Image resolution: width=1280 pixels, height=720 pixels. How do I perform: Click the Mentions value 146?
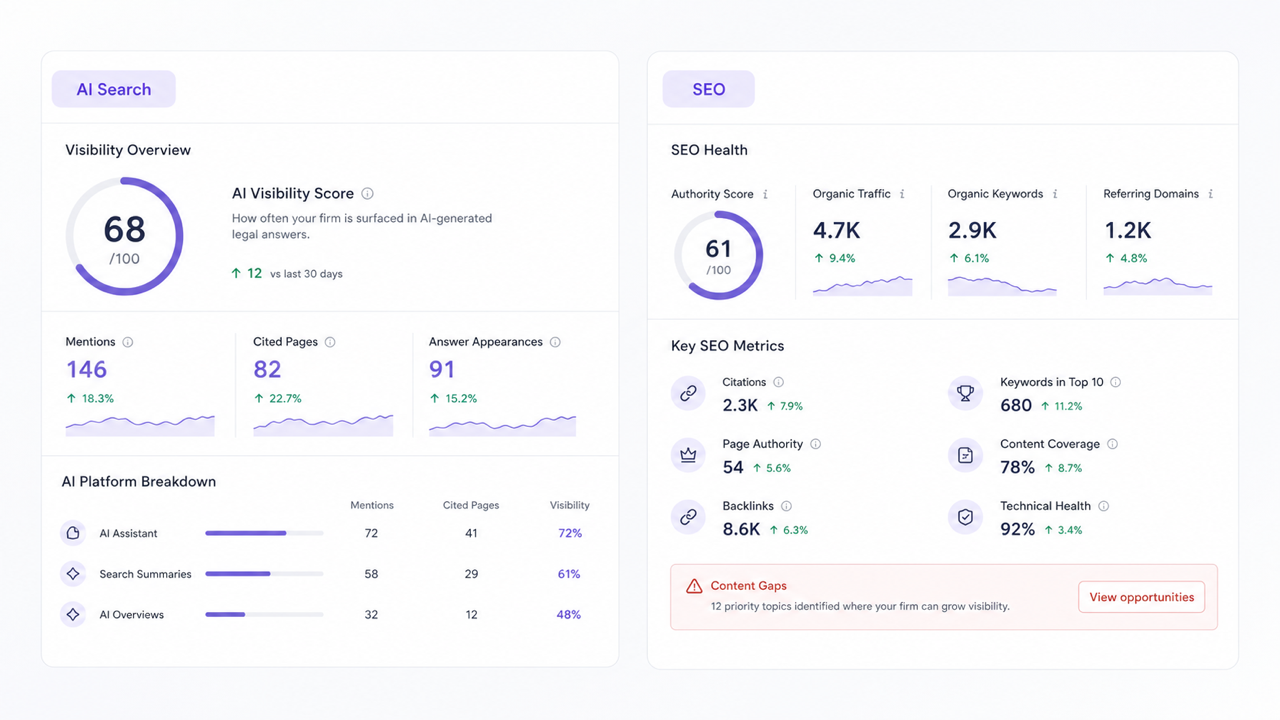[87, 370]
